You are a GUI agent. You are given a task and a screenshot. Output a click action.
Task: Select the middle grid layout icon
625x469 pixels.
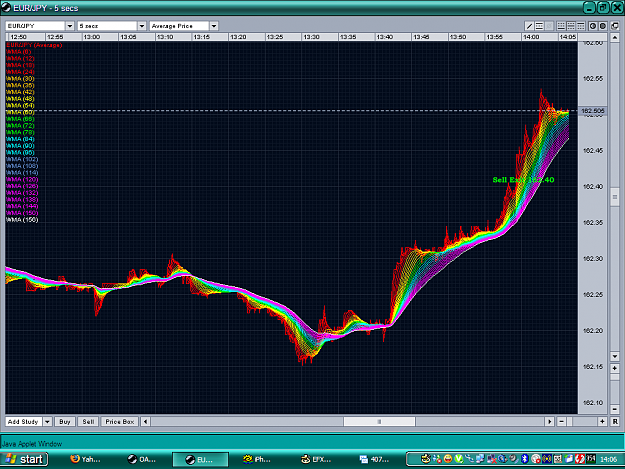(571, 26)
